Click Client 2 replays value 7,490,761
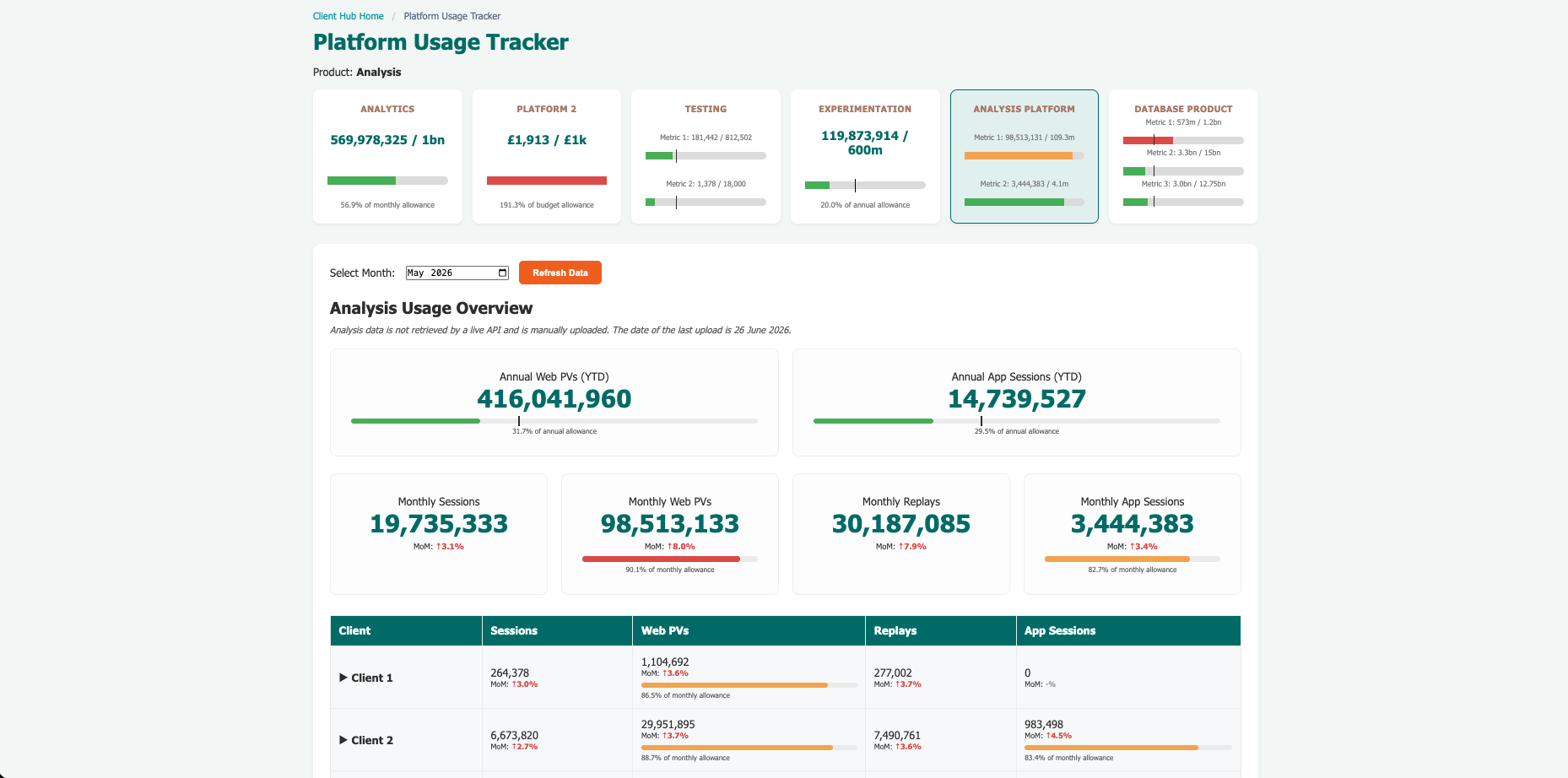The height and width of the screenshot is (778, 1568). (897, 735)
